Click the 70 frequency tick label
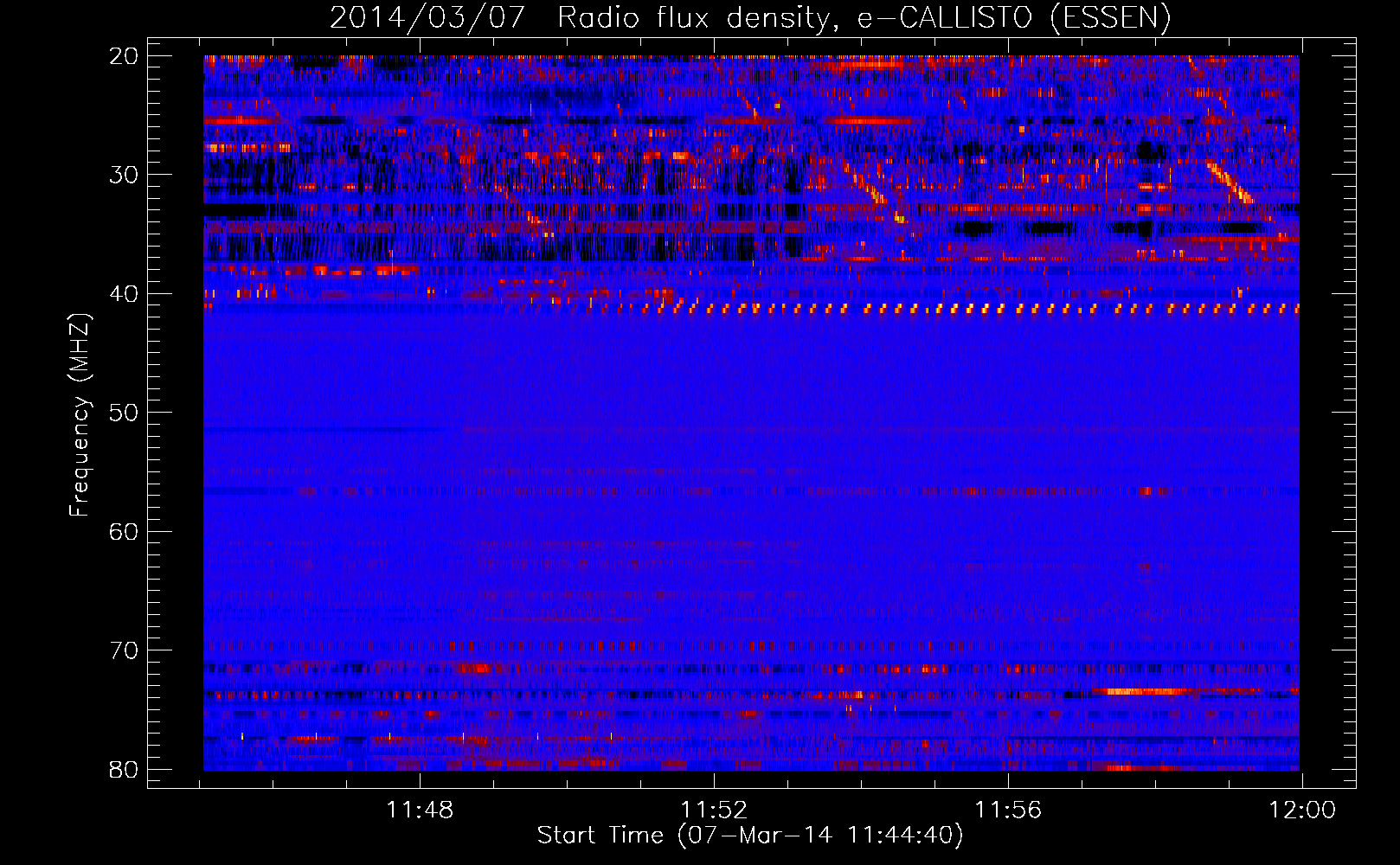 (x=124, y=650)
